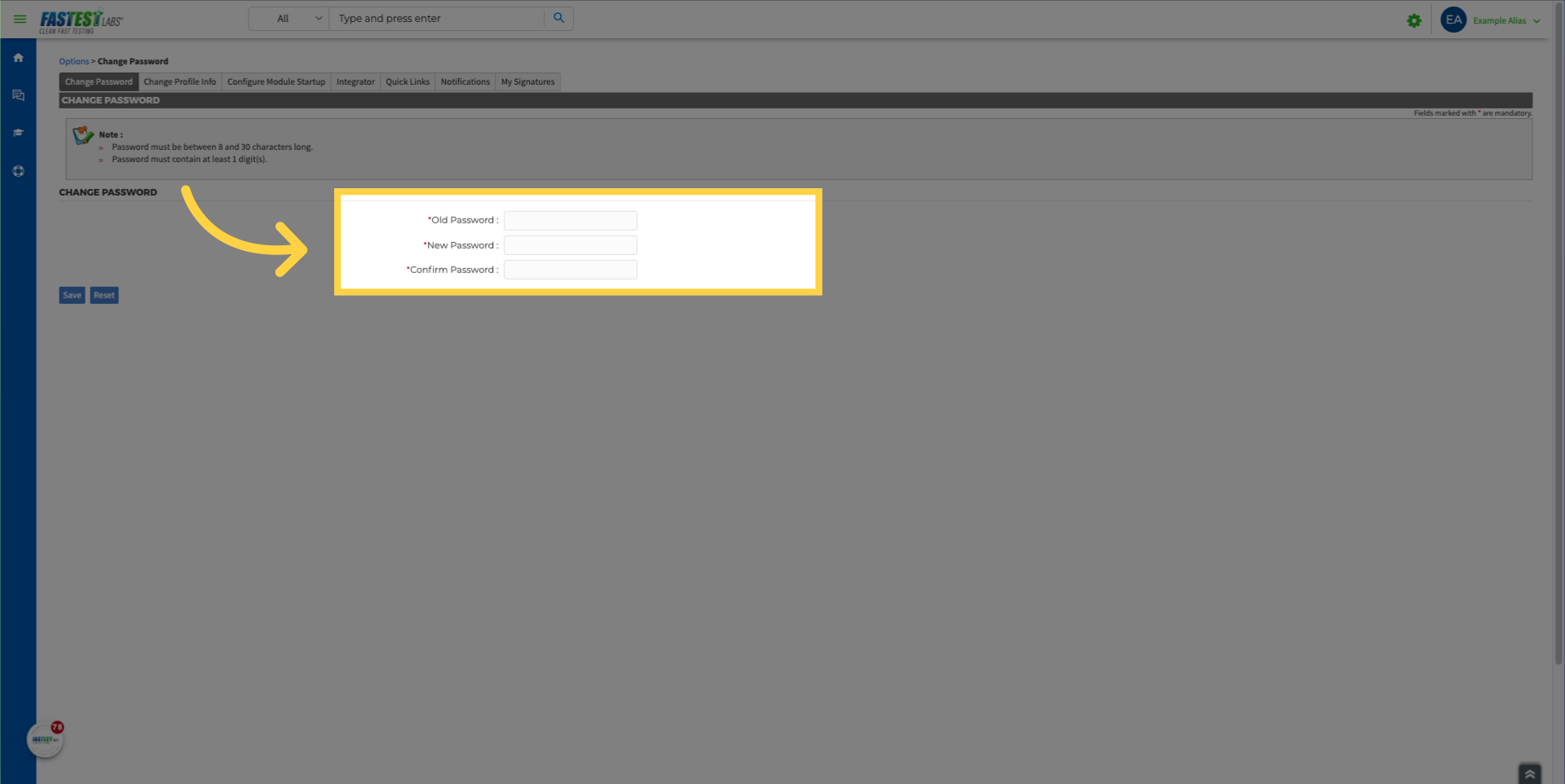Click the Reset button
This screenshot has height=784, width=1565.
coord(104,295)
